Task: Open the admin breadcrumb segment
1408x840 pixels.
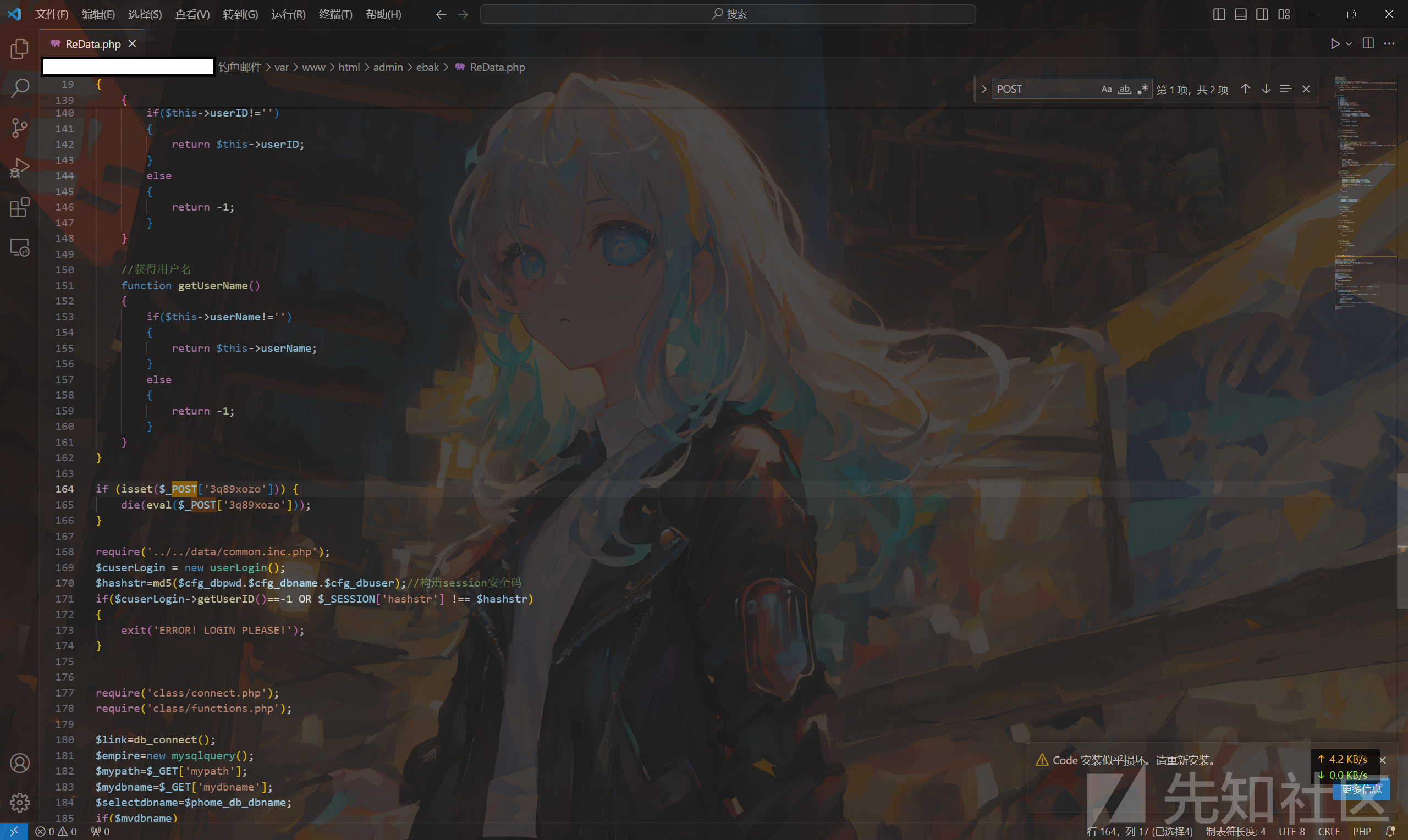Action: (388, 68)
